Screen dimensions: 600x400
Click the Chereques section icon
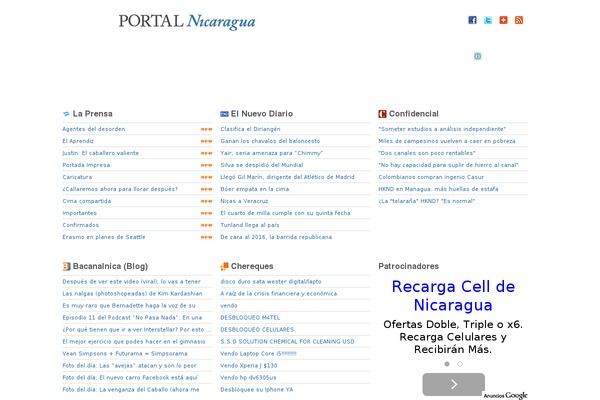click(224, 266)
